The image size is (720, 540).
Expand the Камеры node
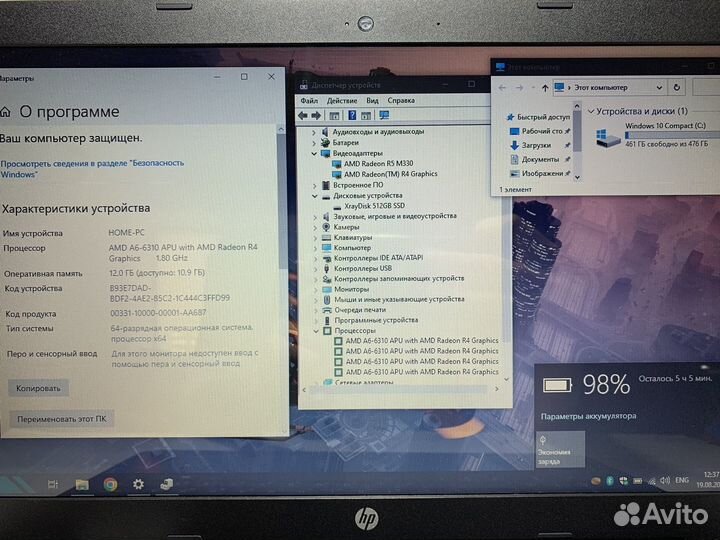pyautogui.click(x=315, y=228)
